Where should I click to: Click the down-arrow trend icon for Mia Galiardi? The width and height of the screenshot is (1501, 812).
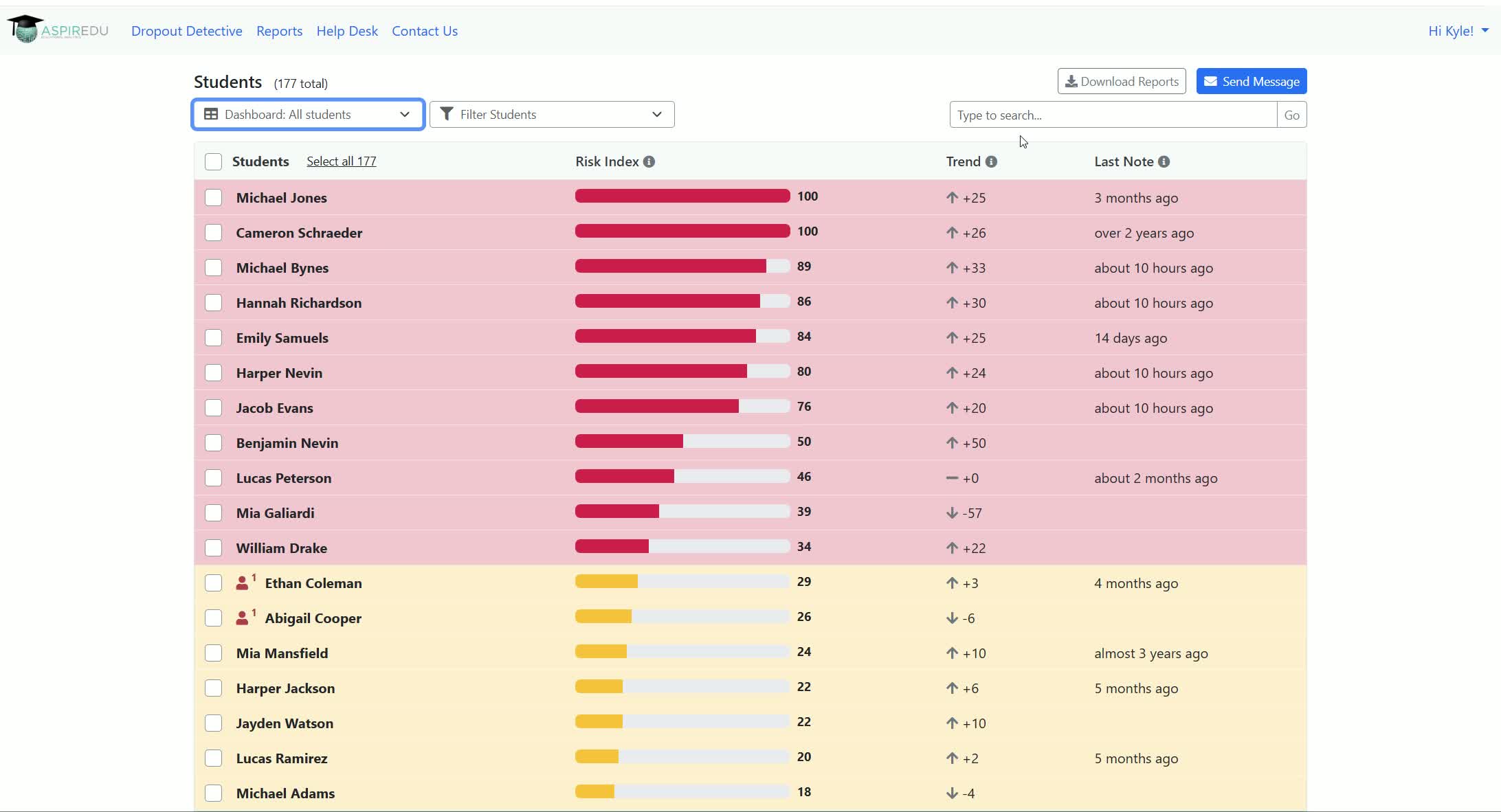(x=952, y=513)
